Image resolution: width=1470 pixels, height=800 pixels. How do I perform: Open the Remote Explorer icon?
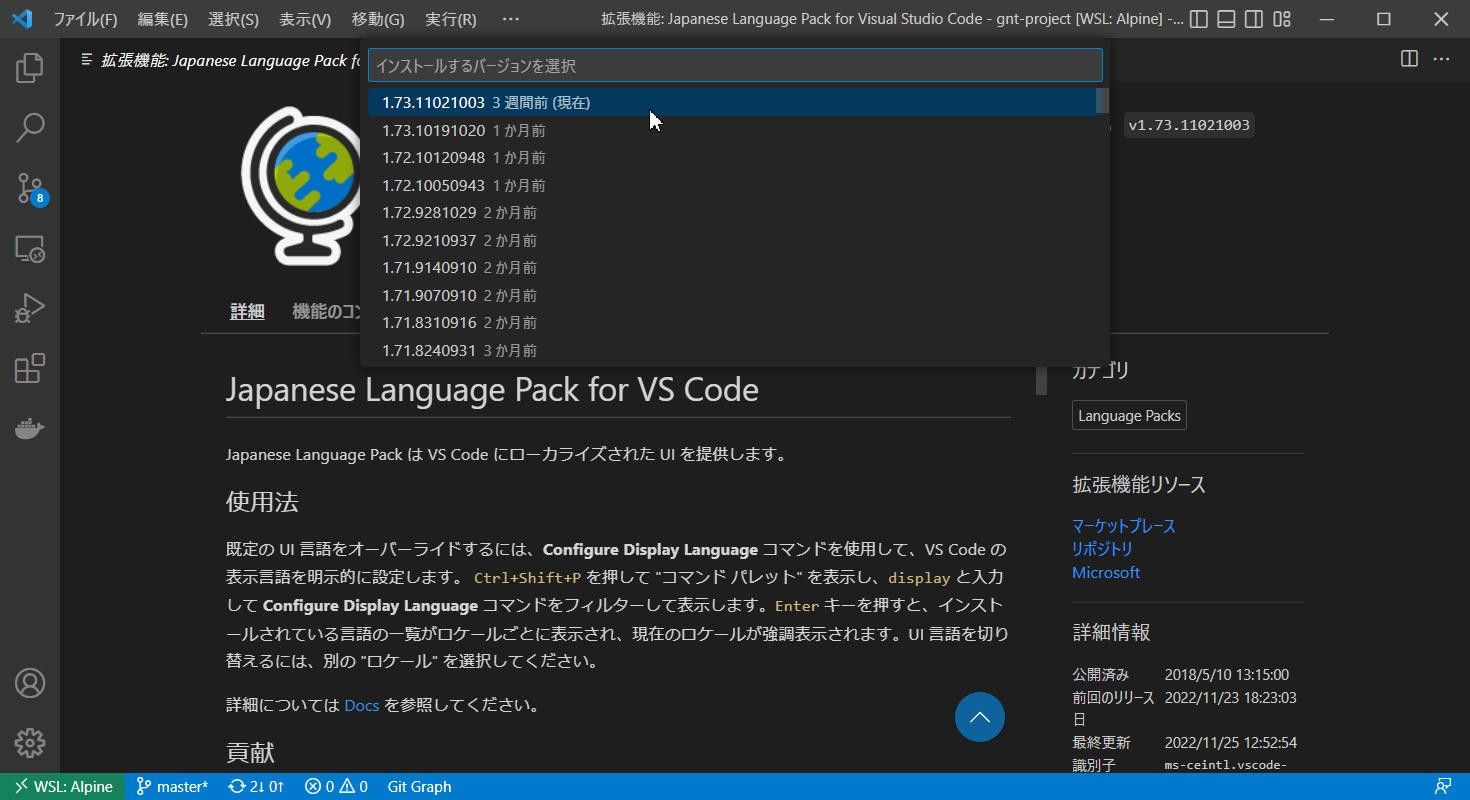(x=30, y=249)
